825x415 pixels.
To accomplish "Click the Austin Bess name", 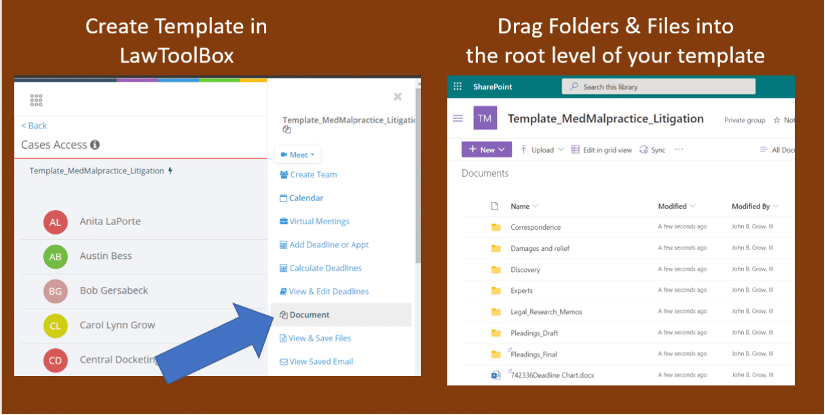I will (x=106, y=256).
